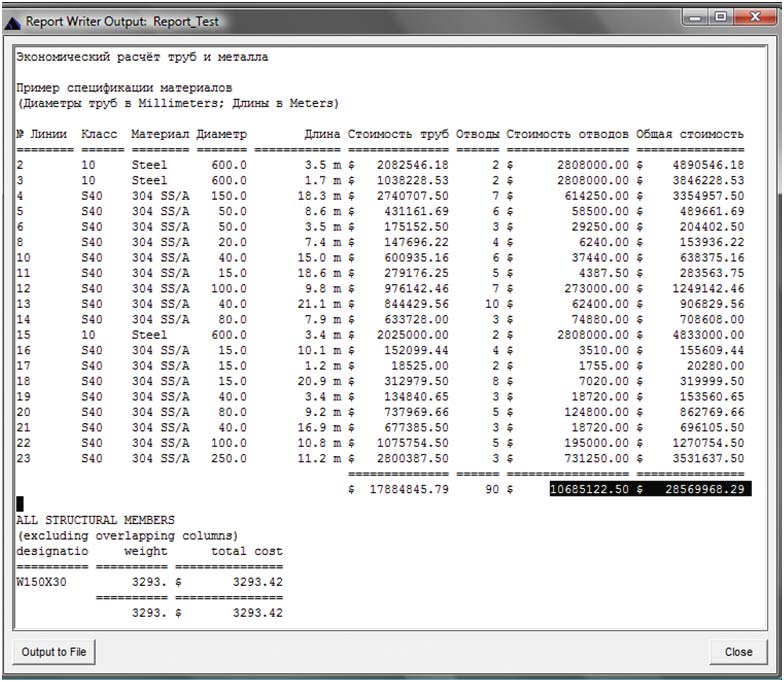This screenshot has width=784, height=682.
Task: Close the window using the red X
Action: click(x=752, y=18)
